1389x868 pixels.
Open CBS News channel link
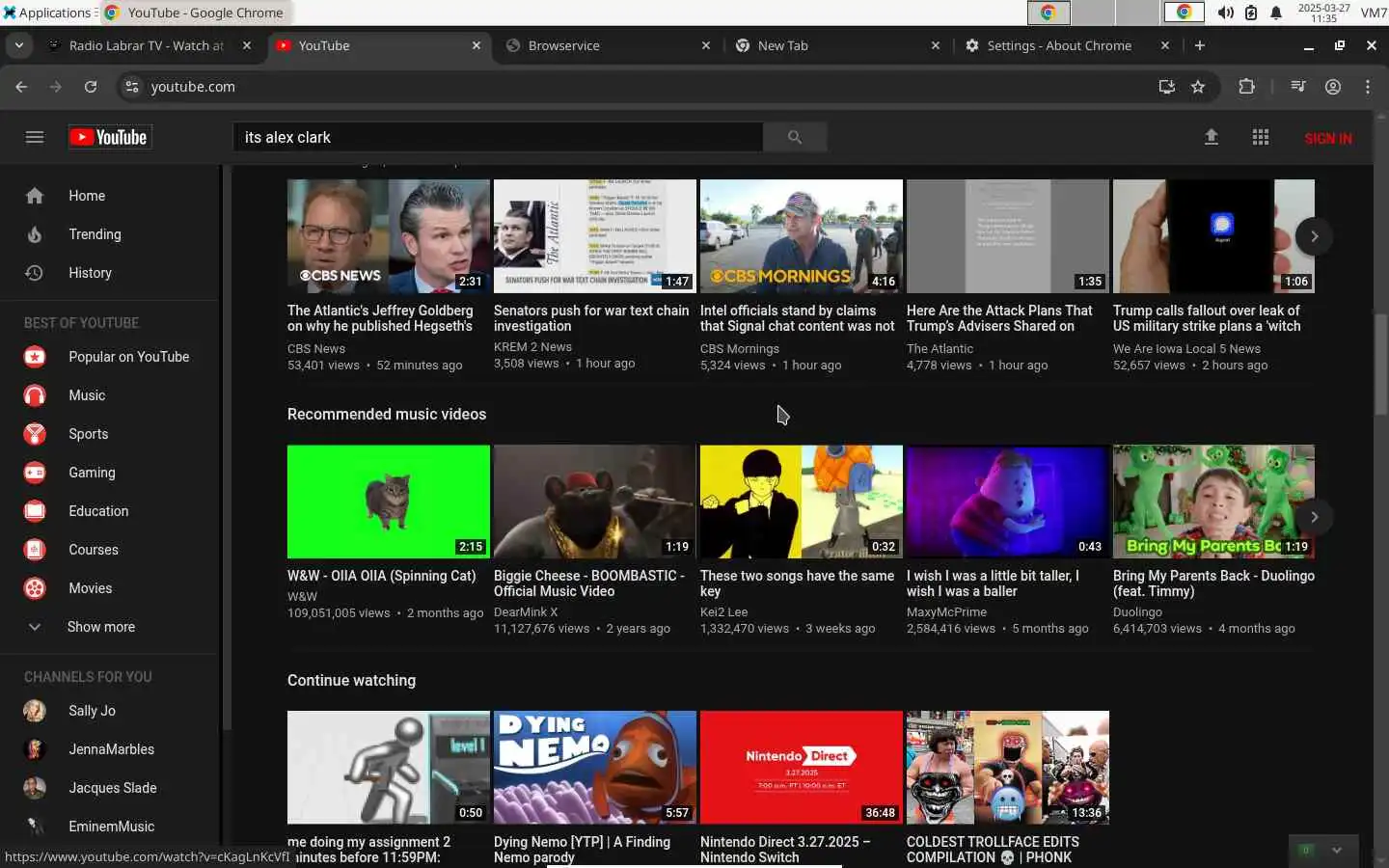pos(315,349)
